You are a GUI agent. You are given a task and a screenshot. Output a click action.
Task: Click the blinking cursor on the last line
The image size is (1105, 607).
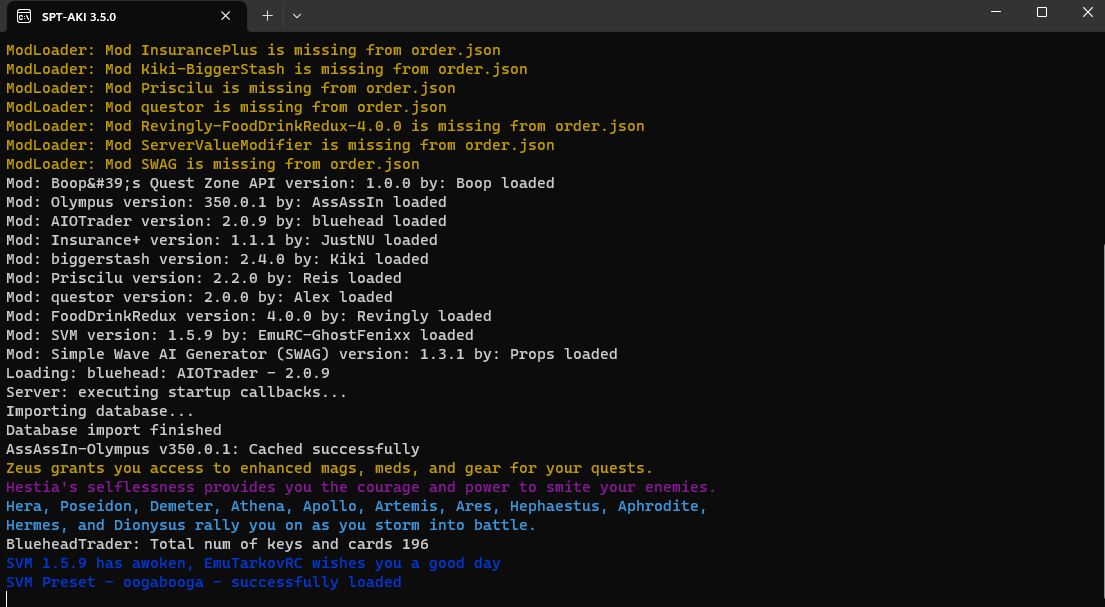pyautogui.click(x=7, y=599)
